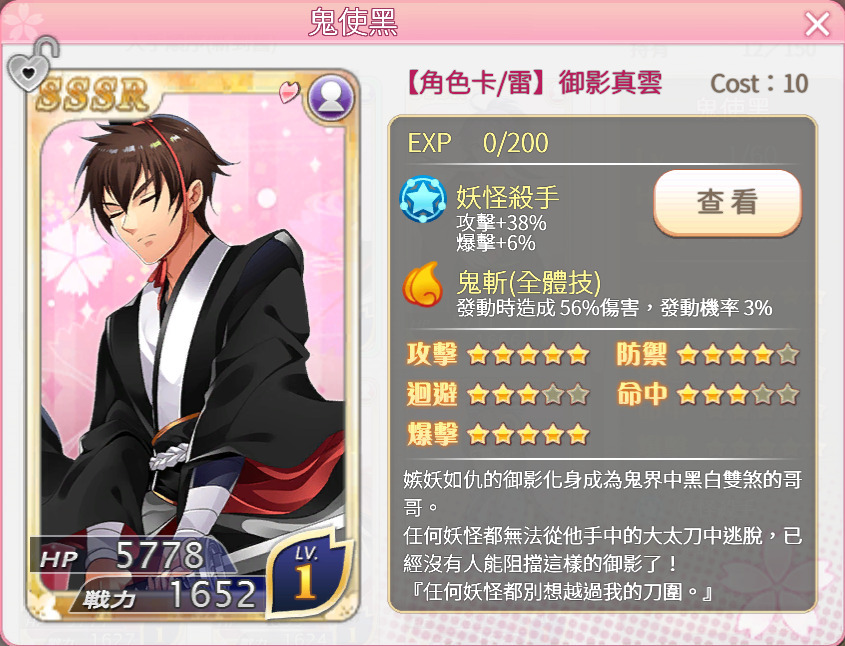This screenshot has width=845, height=646.
Task: Toggle the heart lock icon on the card
Action: coord(32,65)
